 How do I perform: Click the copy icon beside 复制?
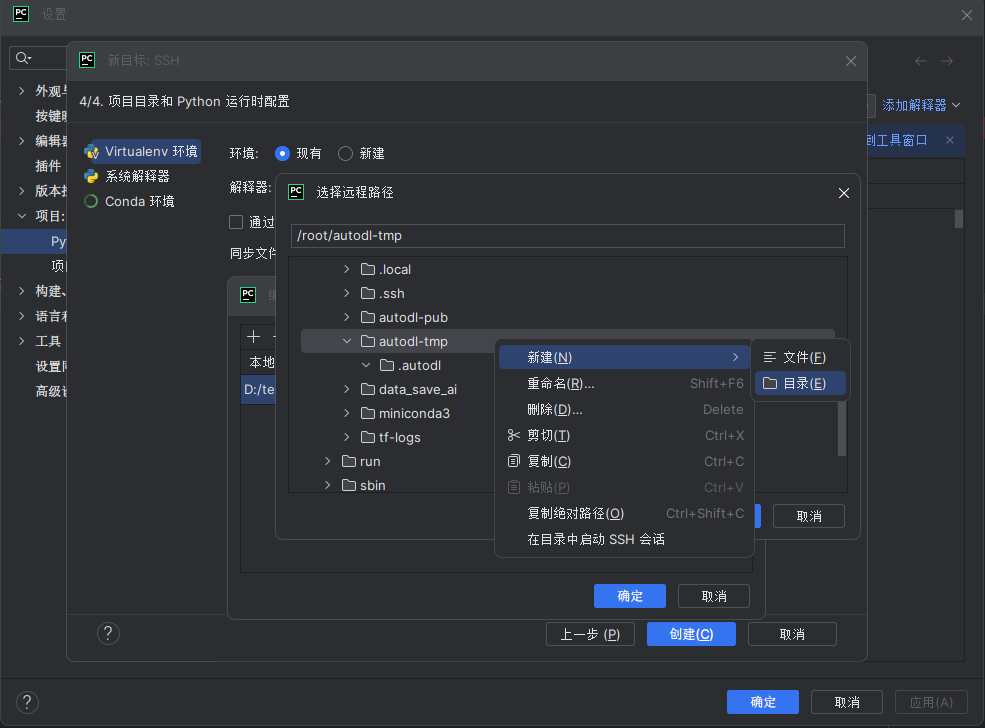click(x=514, y=461)
